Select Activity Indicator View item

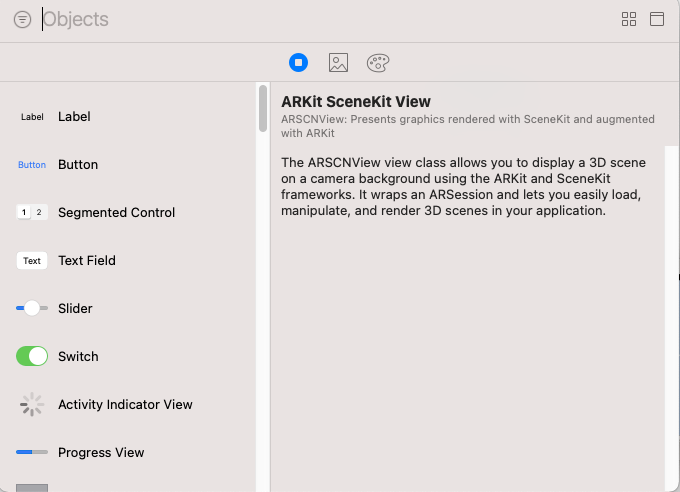[128, 404]
